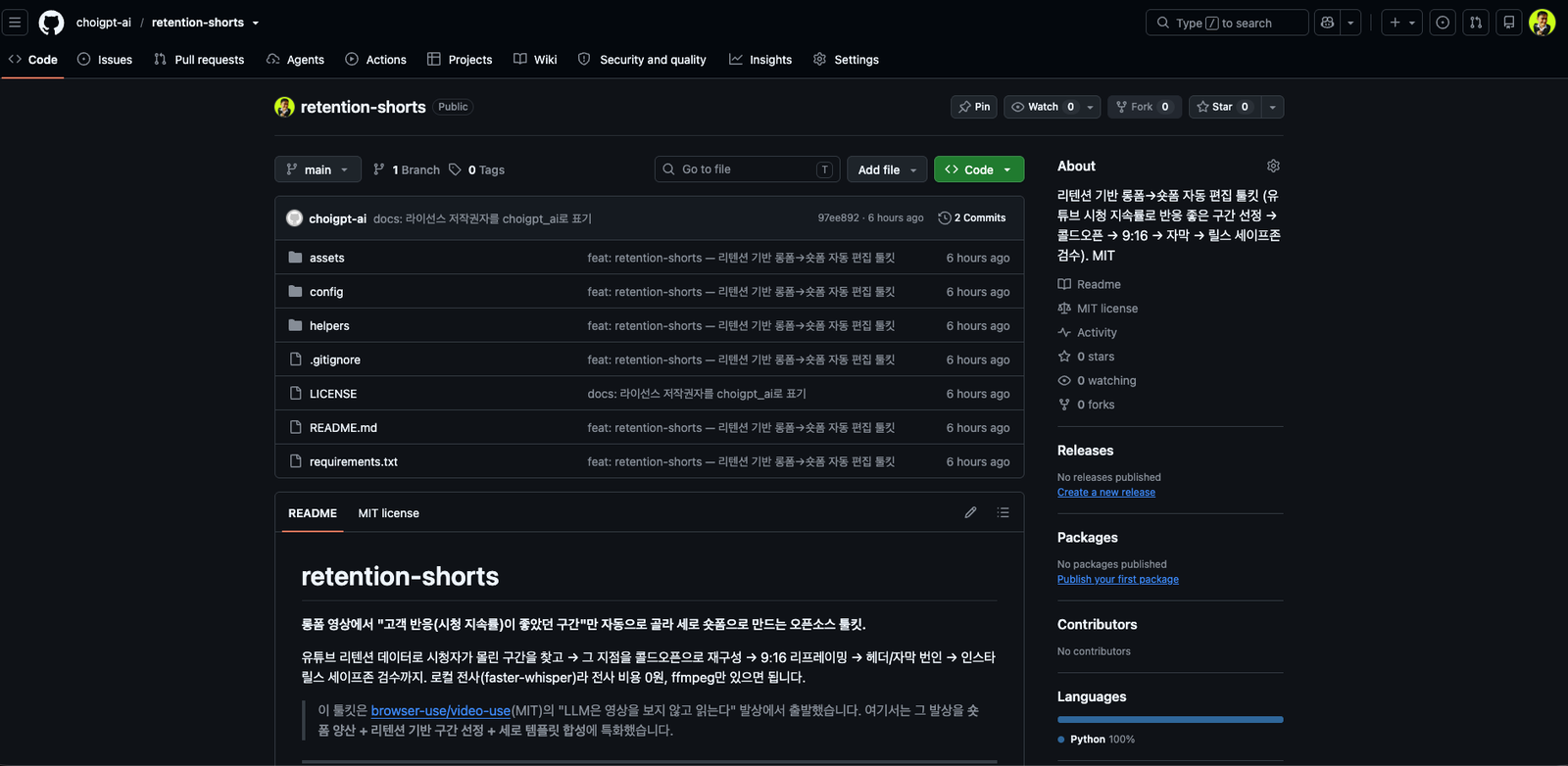Edit About details with the gear icon
This screenshot has height=766, width=1568.
tap(1273, 167)
